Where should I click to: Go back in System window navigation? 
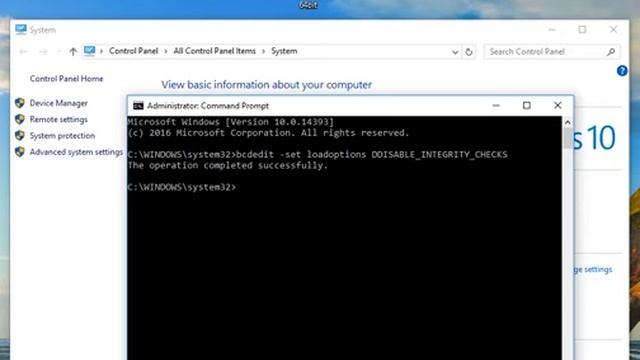pos(23,52)
